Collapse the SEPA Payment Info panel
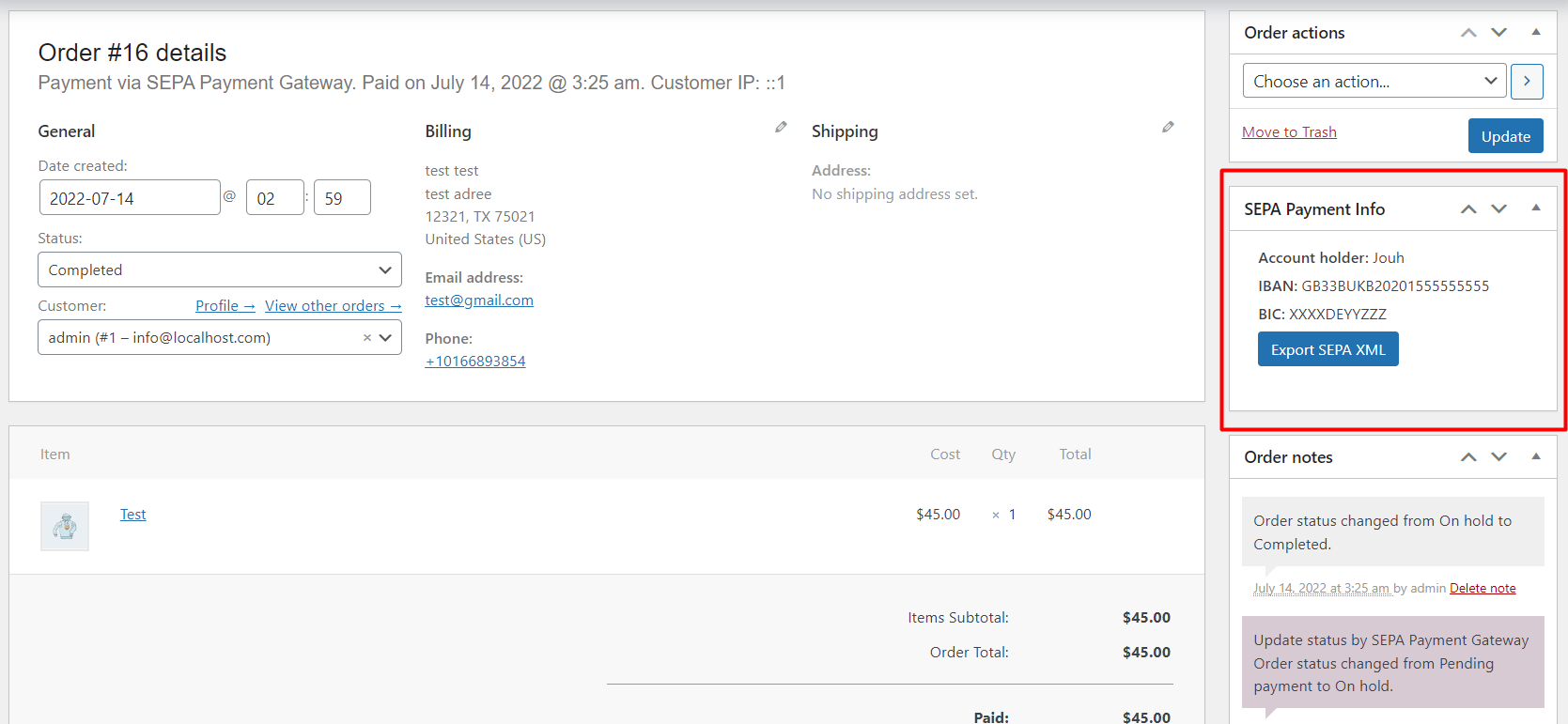The image size is (1568, 724). point(1536,208)
